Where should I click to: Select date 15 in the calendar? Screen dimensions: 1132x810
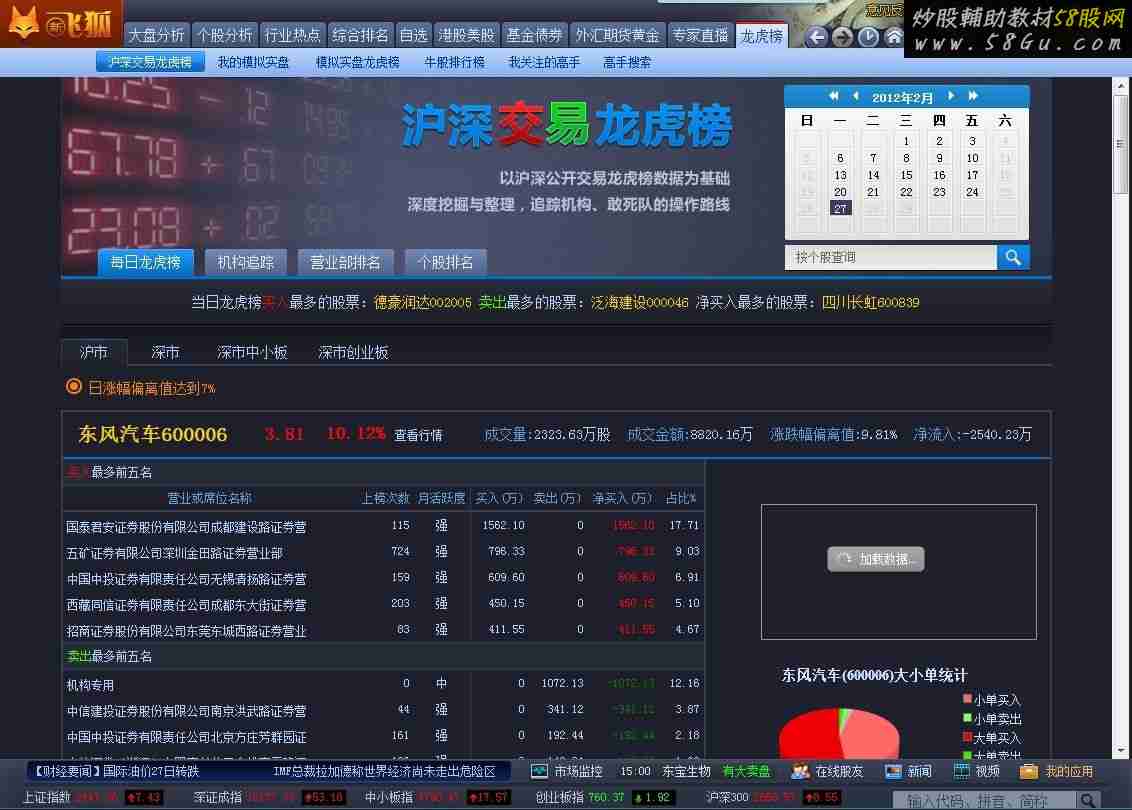(x=906, y=175)
